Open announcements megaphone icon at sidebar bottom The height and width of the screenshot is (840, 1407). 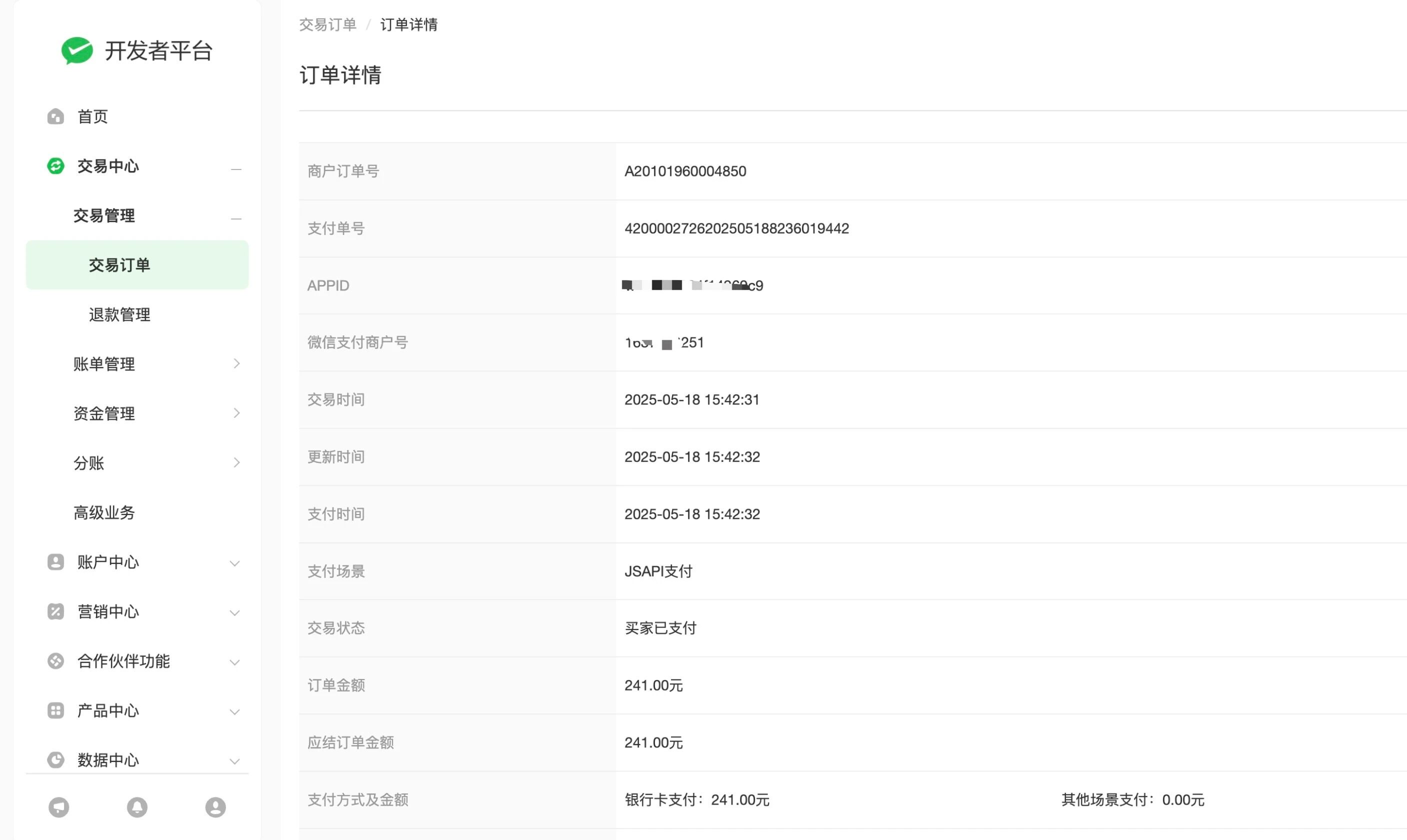coord(59,807)
